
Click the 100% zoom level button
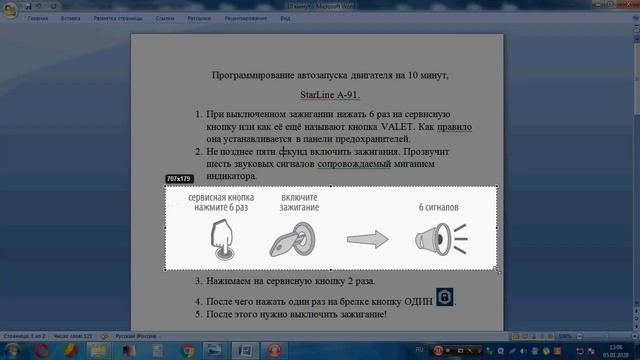pos(564,336)
